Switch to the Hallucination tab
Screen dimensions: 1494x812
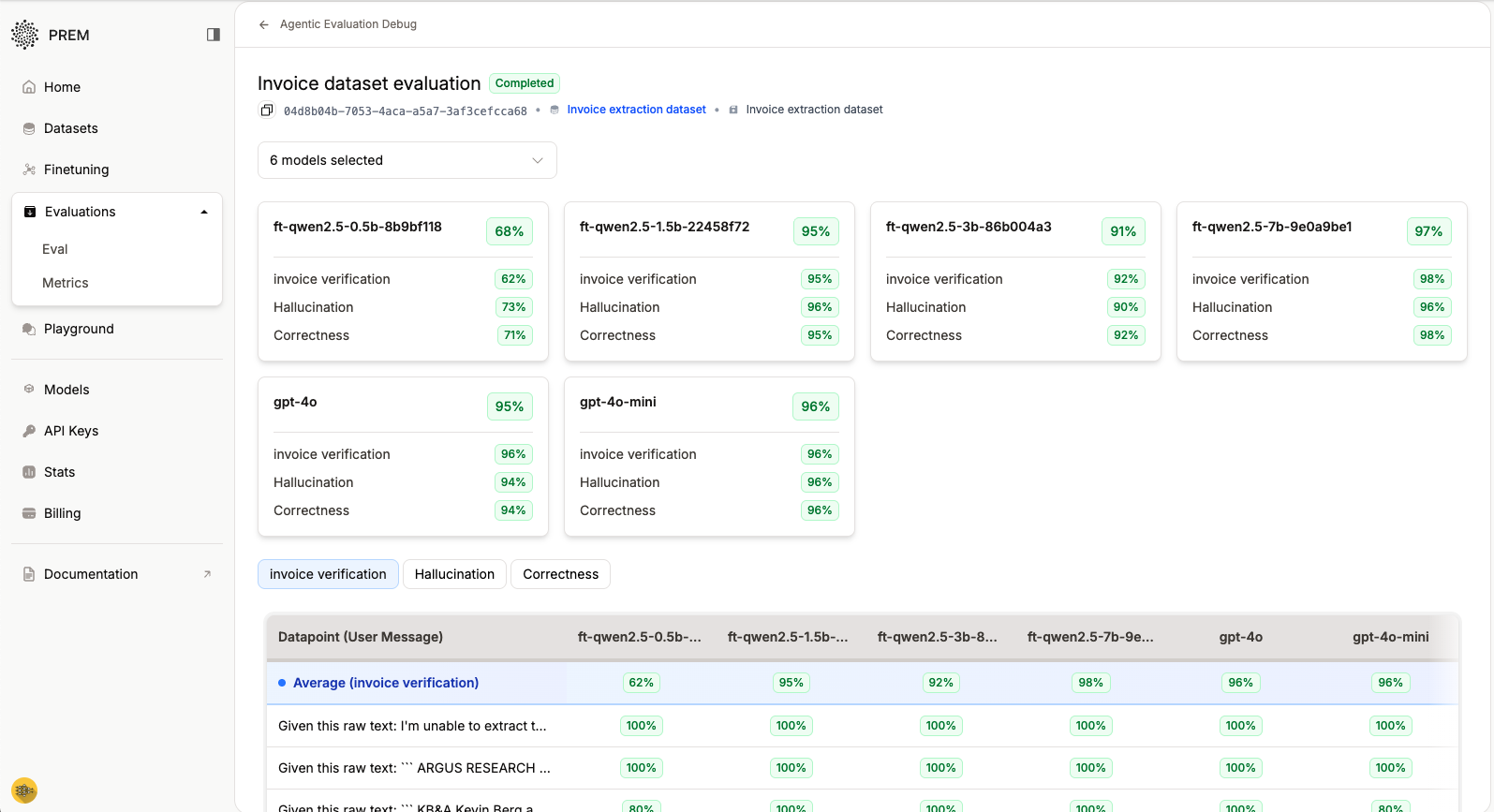454,574
